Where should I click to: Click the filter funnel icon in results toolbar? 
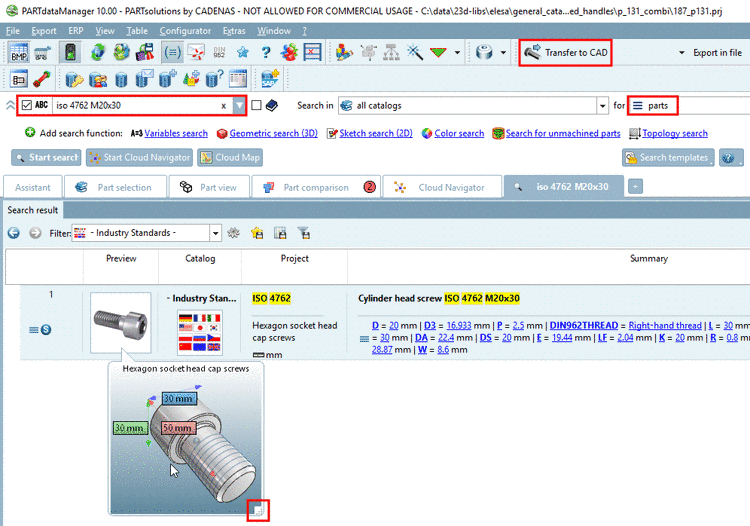tap(303, 233)
